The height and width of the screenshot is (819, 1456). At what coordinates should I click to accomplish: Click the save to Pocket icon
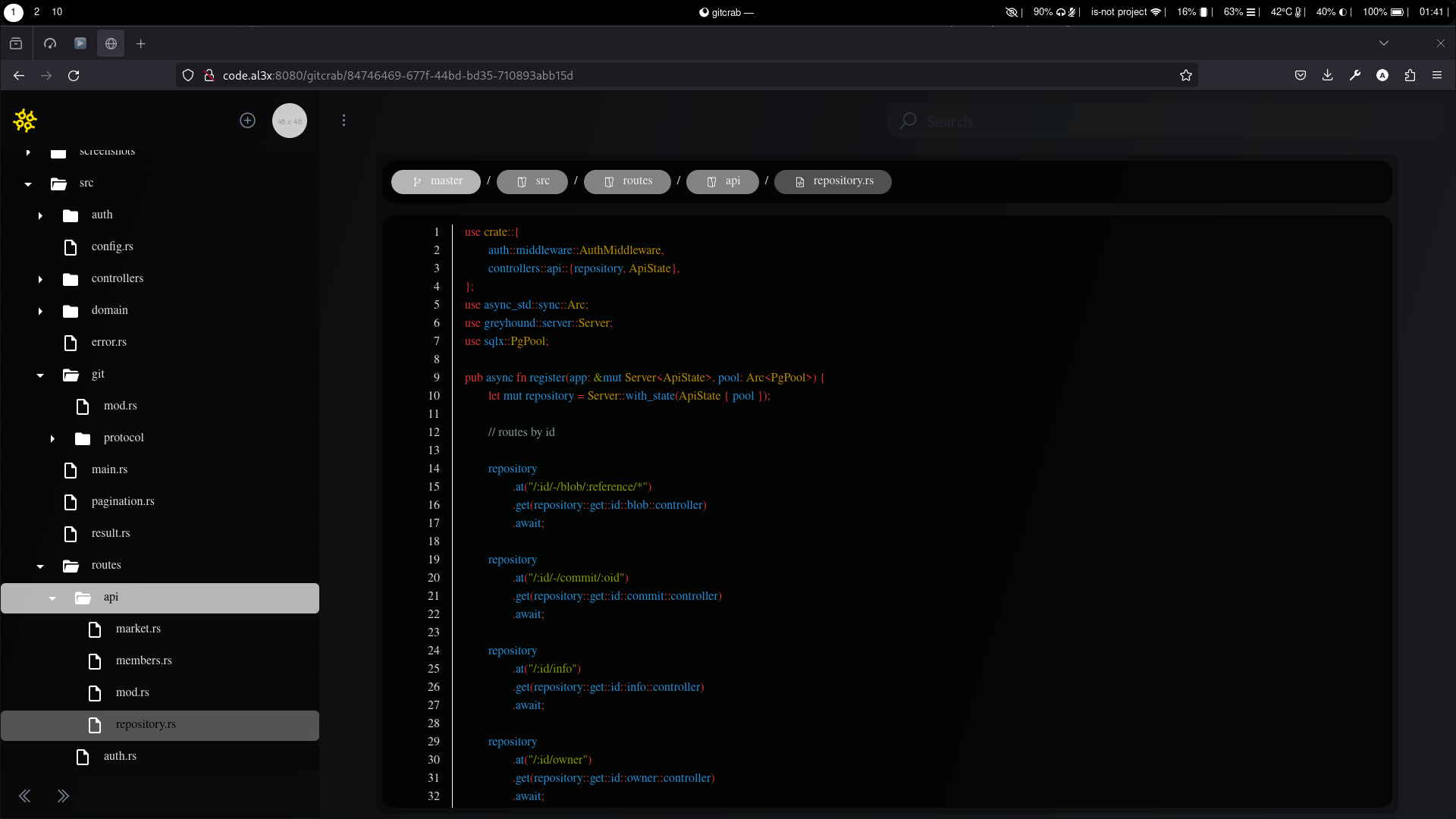[x=1301, y=75]
